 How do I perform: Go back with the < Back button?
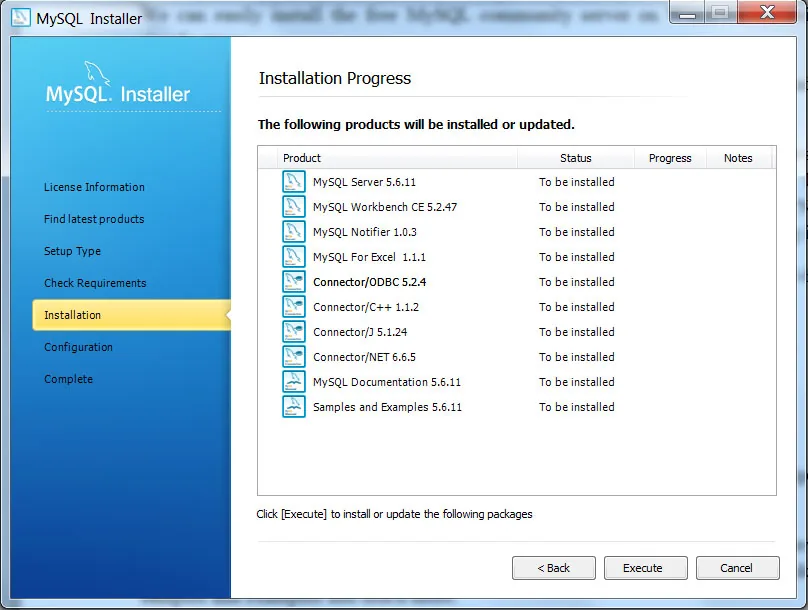click(554, 568)
